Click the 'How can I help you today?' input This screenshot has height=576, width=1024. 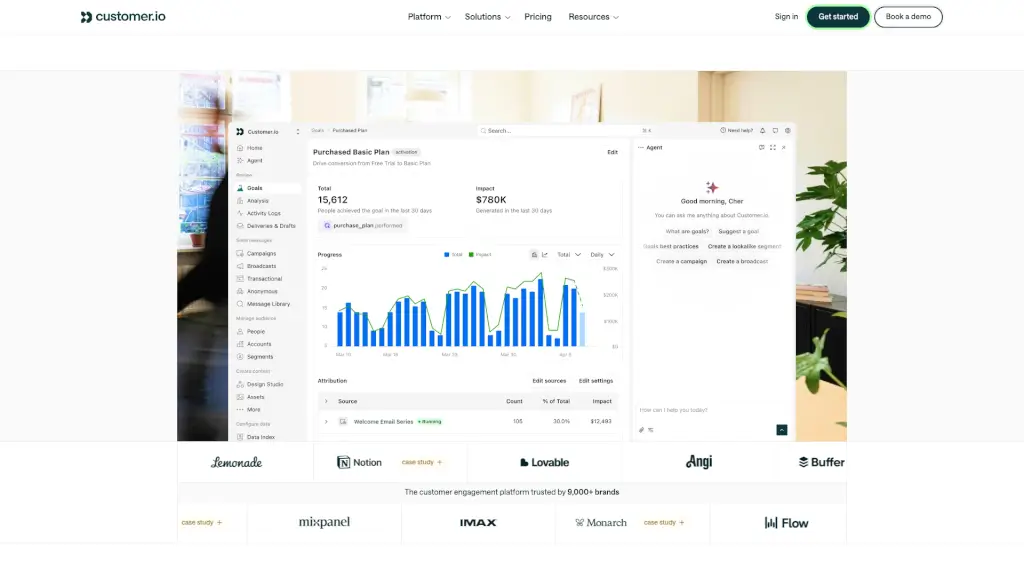tap(673, 410)
